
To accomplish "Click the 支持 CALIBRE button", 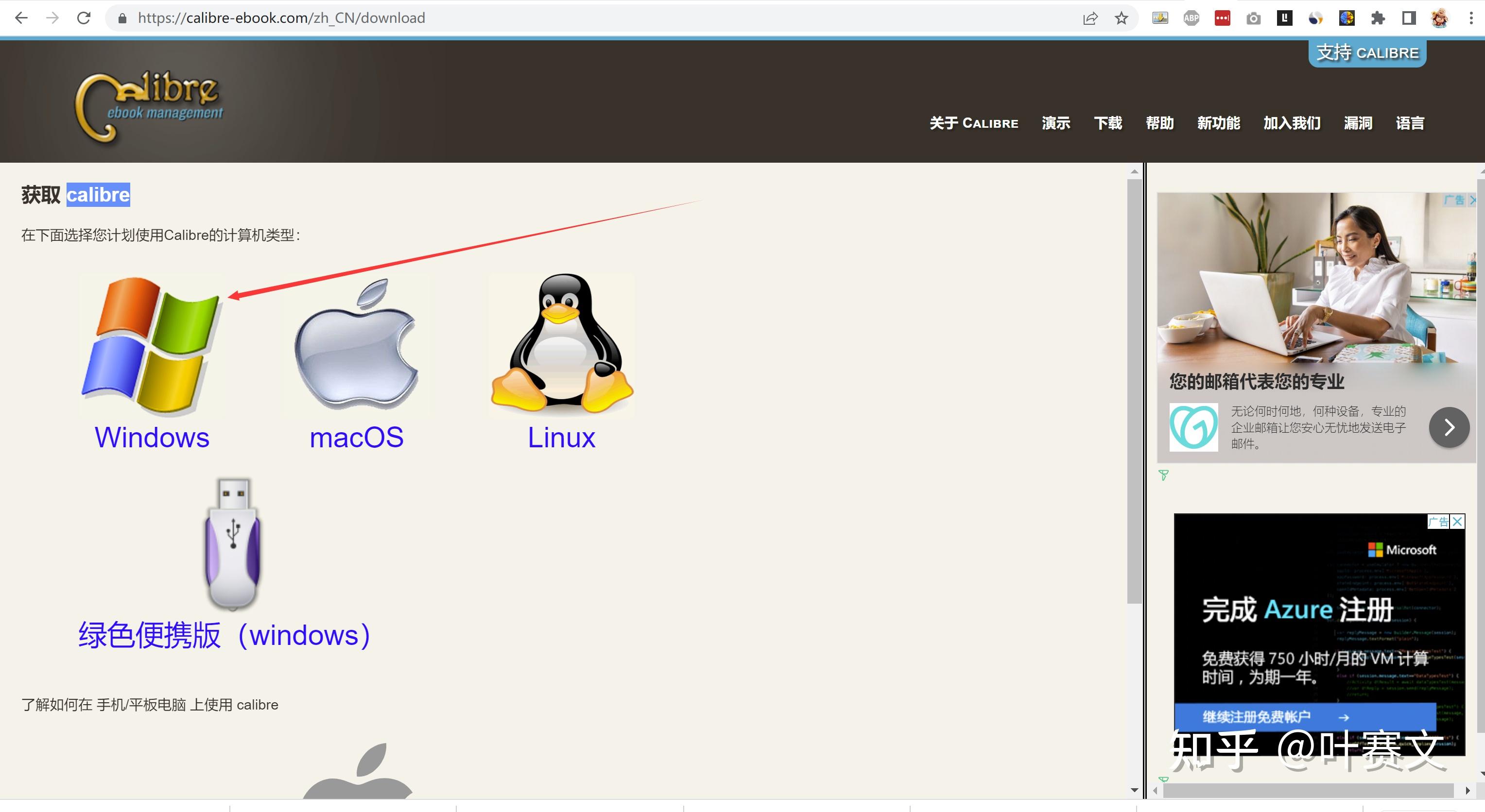I will (1367, 53).
